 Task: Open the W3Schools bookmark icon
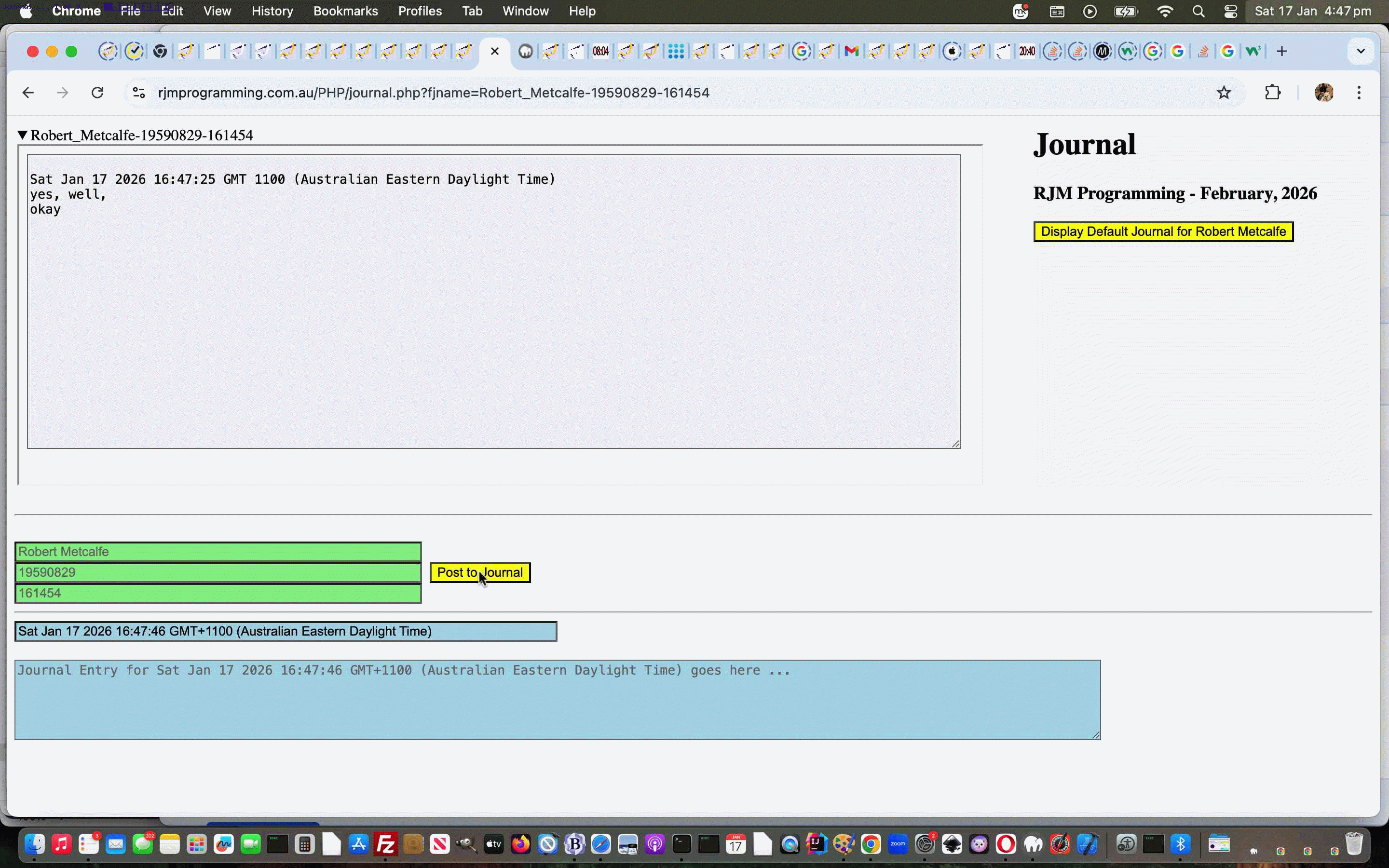pyautogui.click(x=1253, y=51)
